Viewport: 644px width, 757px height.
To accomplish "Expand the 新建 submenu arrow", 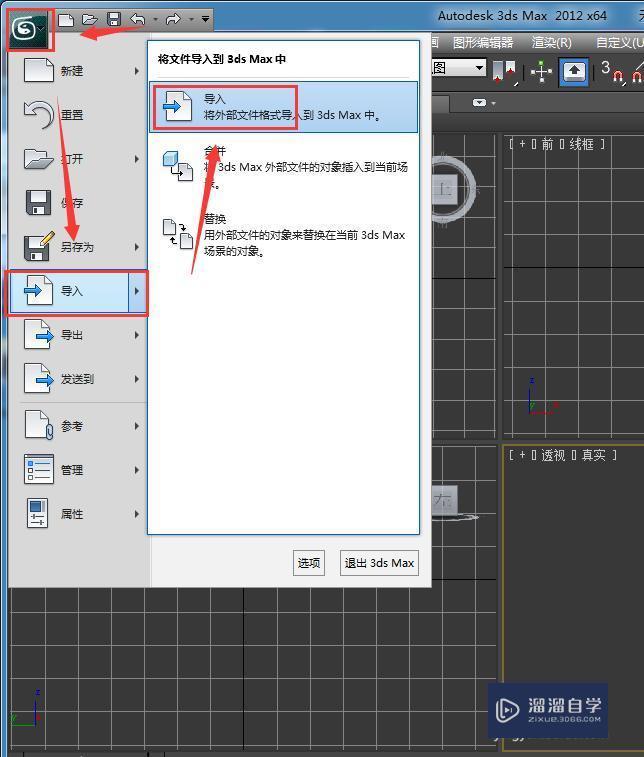I will pos(137,71).
